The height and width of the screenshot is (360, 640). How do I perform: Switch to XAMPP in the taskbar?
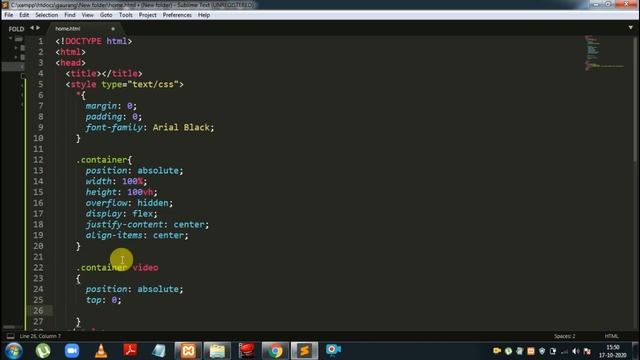188,351
